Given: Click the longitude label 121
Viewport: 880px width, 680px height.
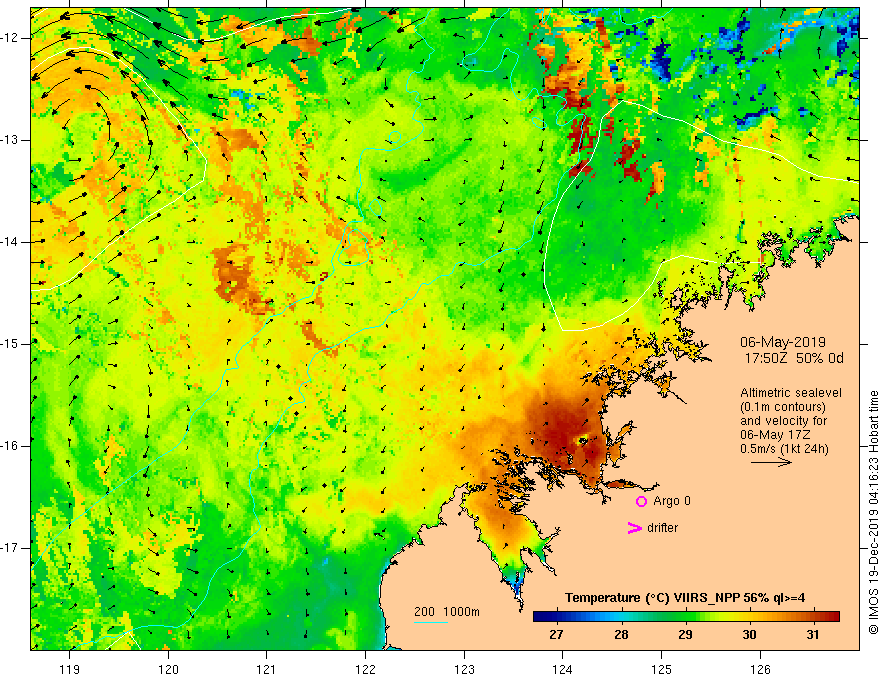Looking at the screenshot, I should pos(267,669).
